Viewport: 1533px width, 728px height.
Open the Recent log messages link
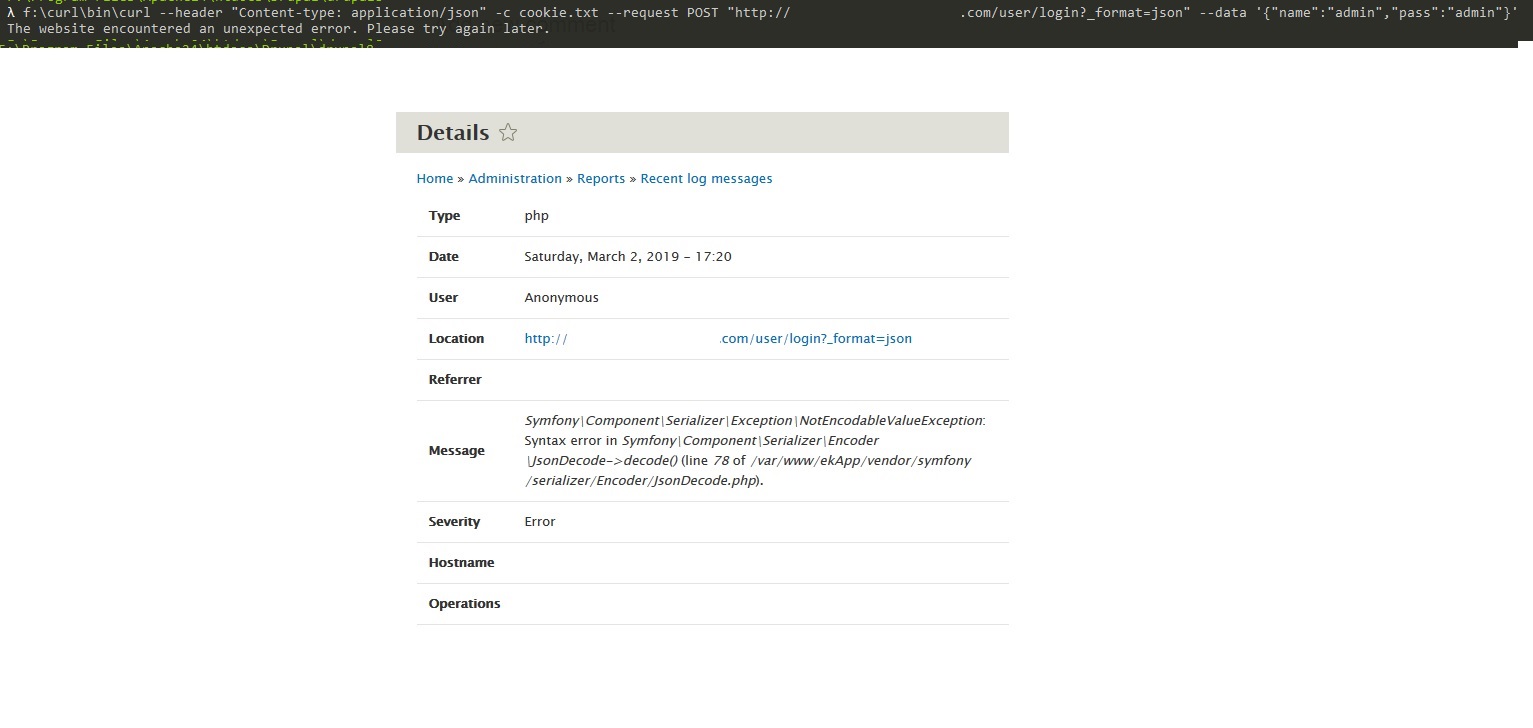[706, 179]
